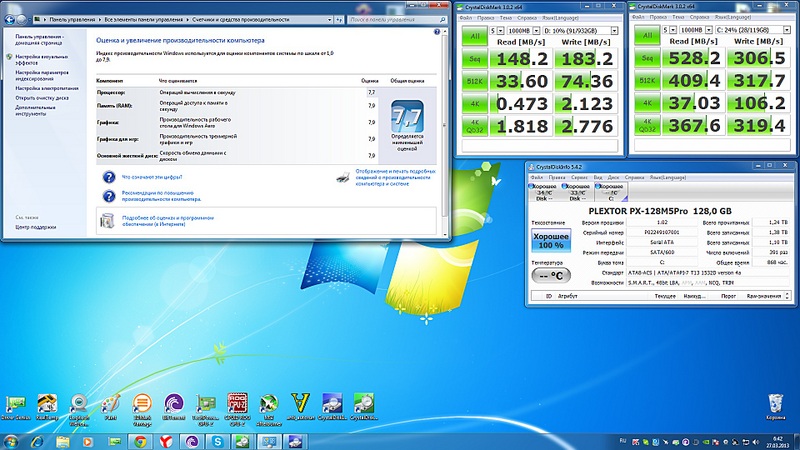Open Сервис menu in CrystalDiskInfo
The height and width of the screenshot is (450, 800).
(x=579, y=178)
